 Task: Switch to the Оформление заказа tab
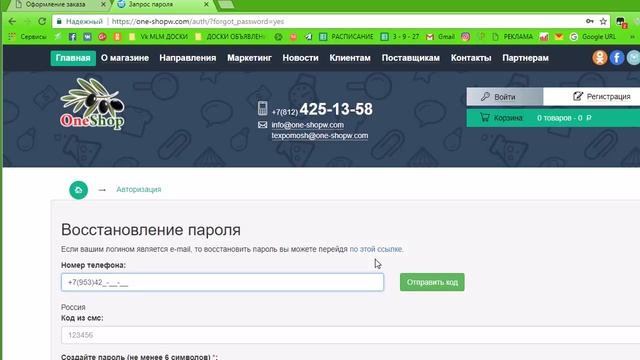(x=56, y=4)
